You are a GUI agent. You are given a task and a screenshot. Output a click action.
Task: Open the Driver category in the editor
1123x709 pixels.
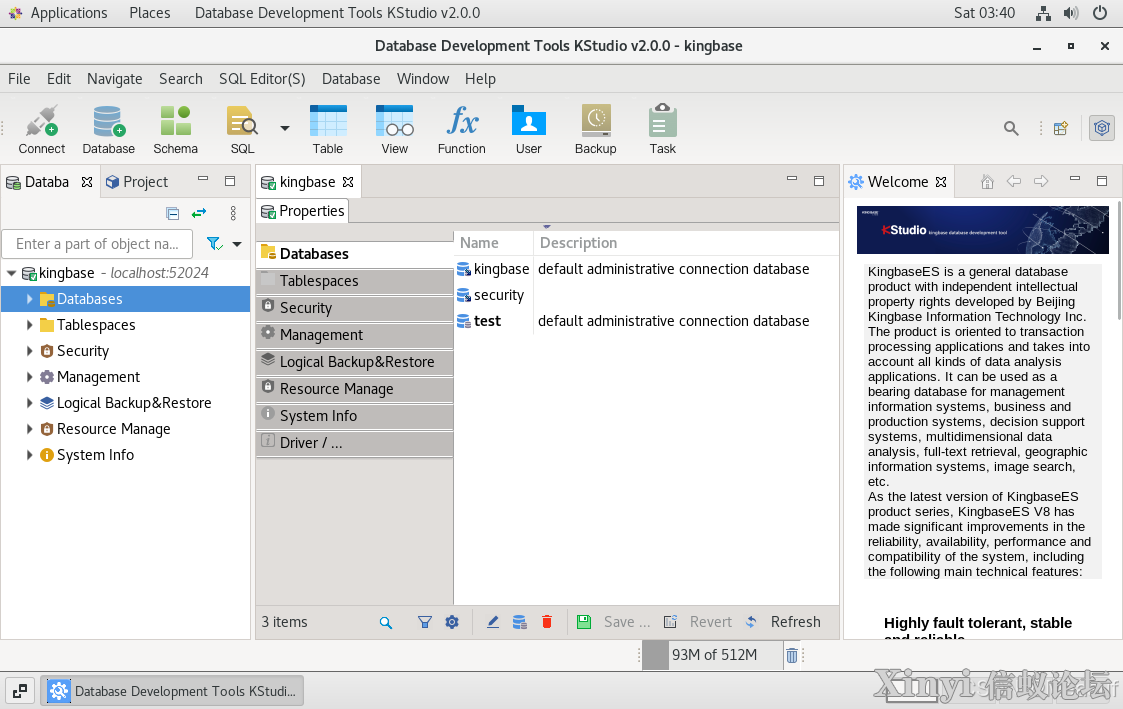pos(355,443)
